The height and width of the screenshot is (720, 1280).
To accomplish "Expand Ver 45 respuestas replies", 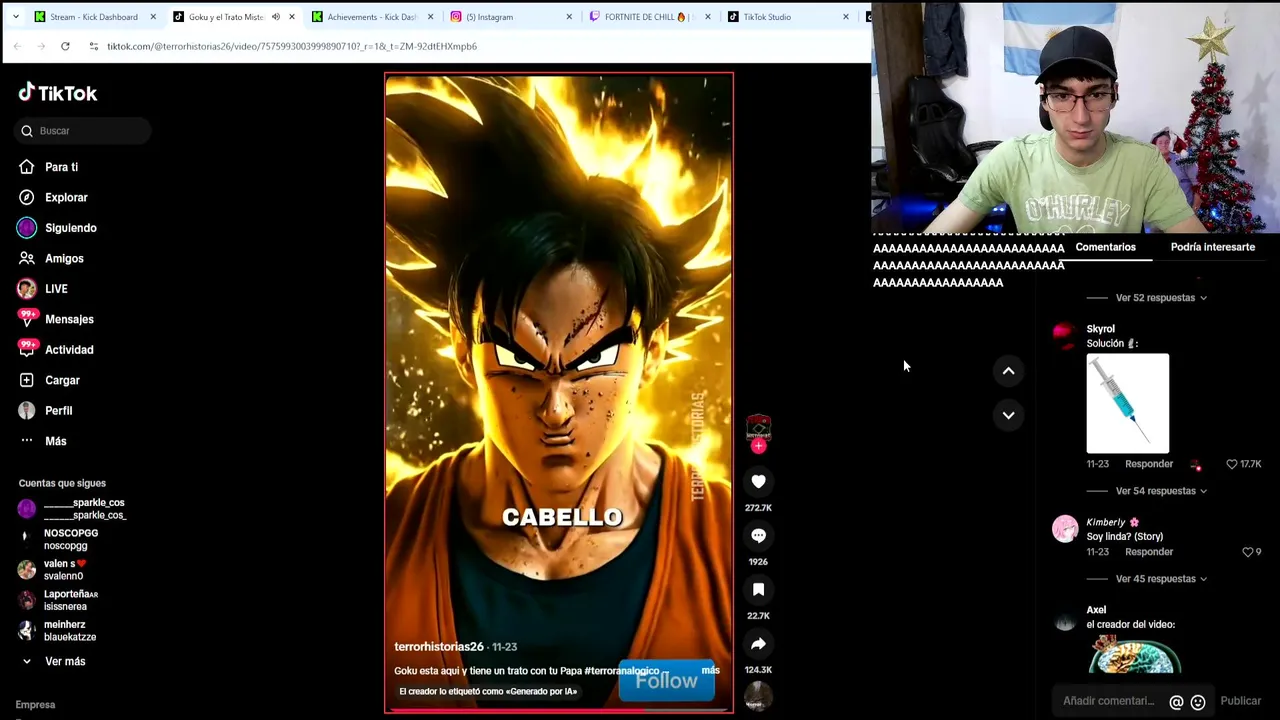I will [x=1161, y=579].
